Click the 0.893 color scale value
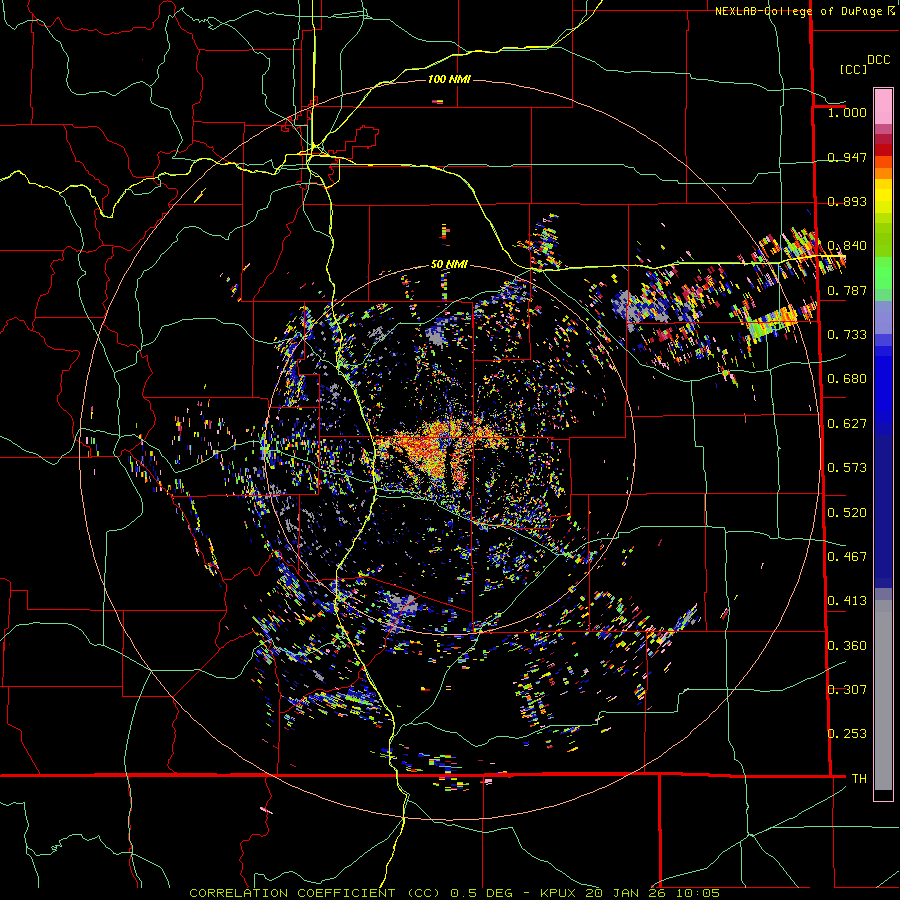 847,201
